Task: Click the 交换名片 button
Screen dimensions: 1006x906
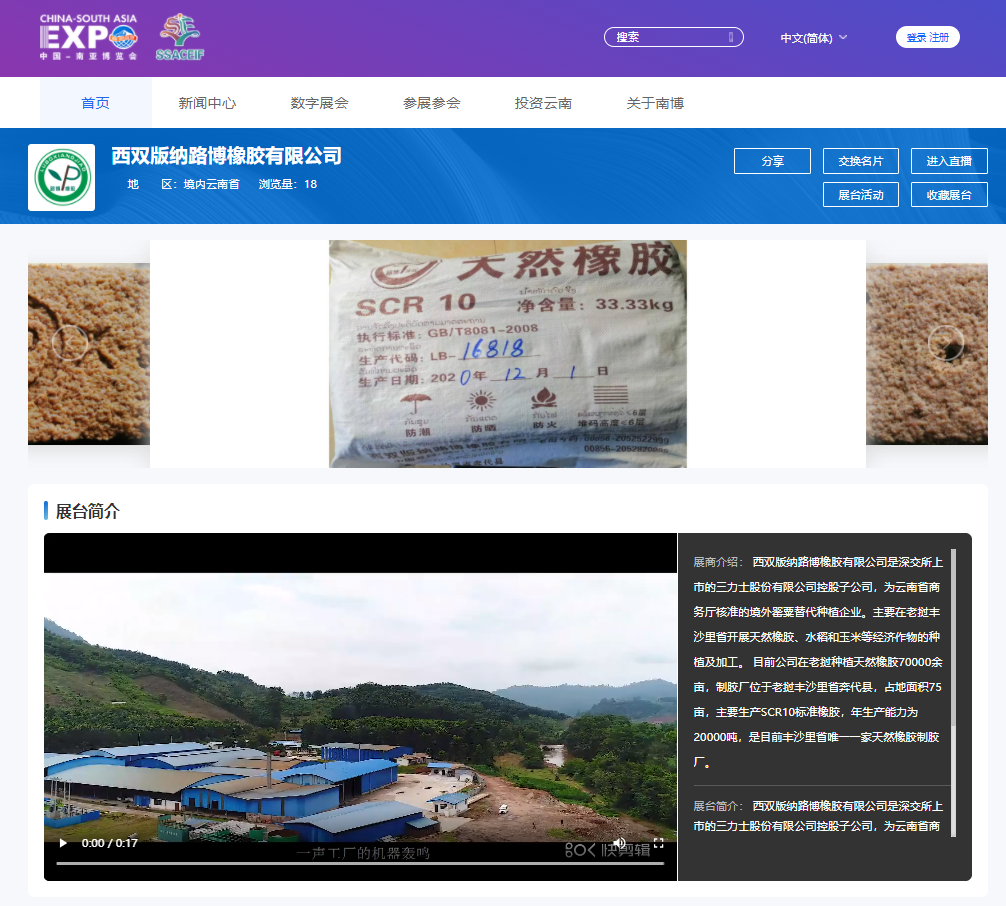Action: point(861,161)
